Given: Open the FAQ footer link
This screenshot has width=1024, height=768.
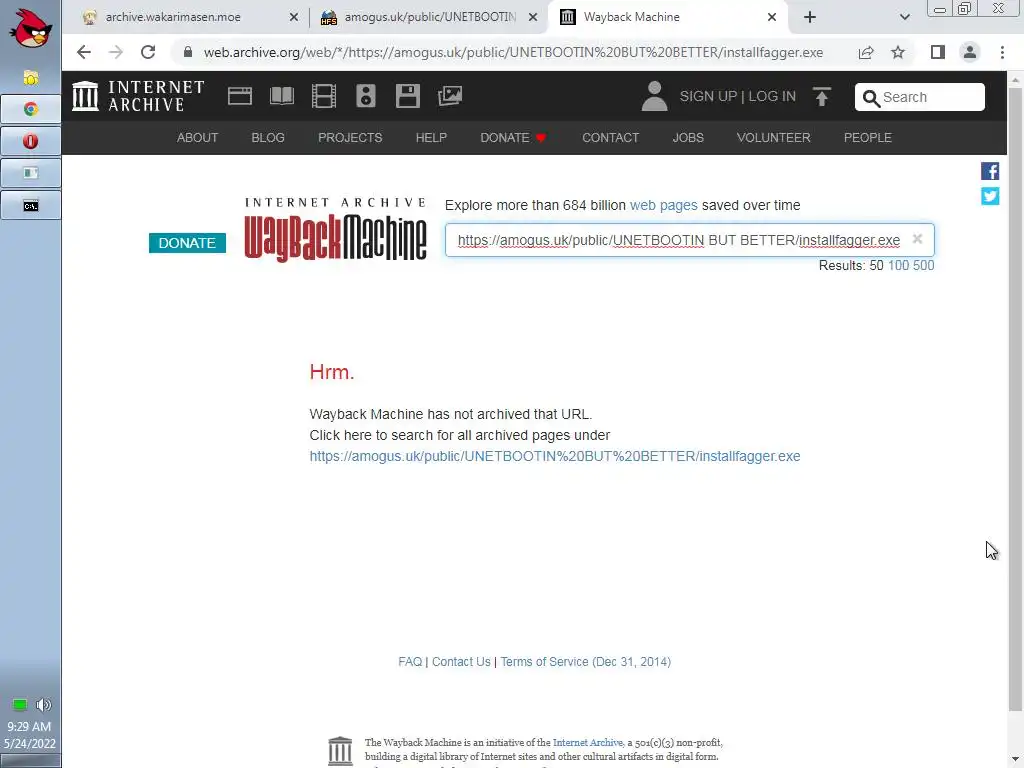Looking at the screenshot, I should [410, 662].
